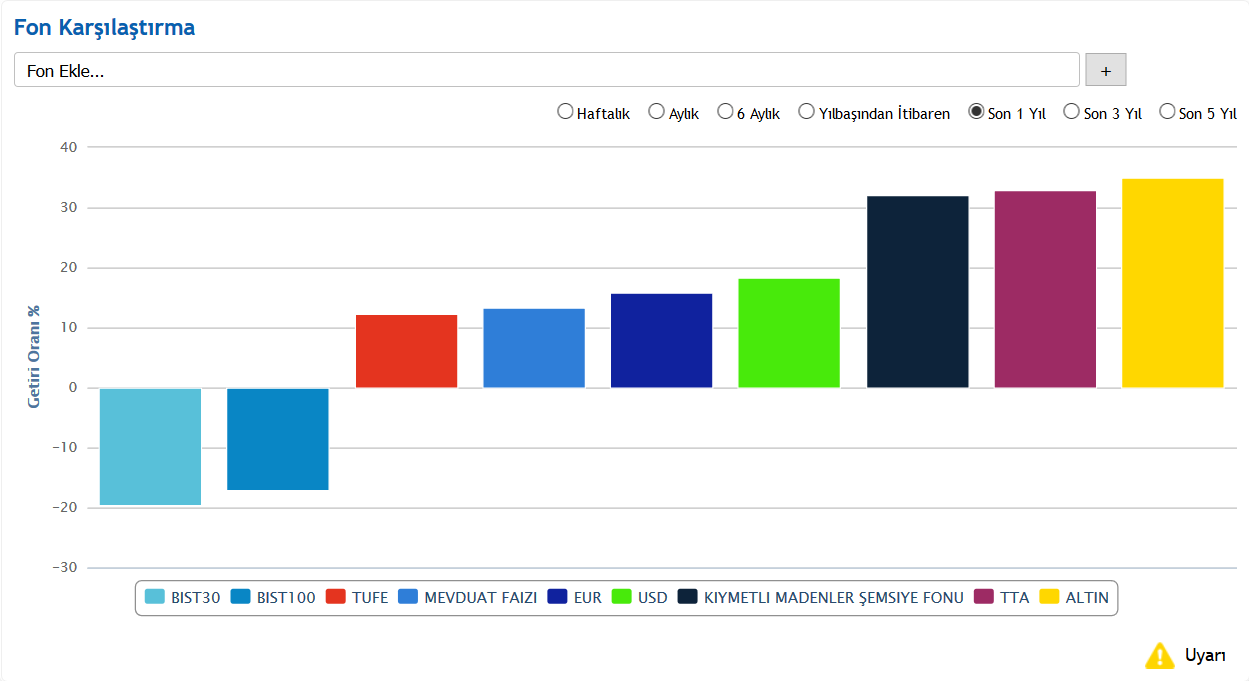The image size is (1249, 681).
Task: Click the green USD legend swatch
Action: point(622,597)
